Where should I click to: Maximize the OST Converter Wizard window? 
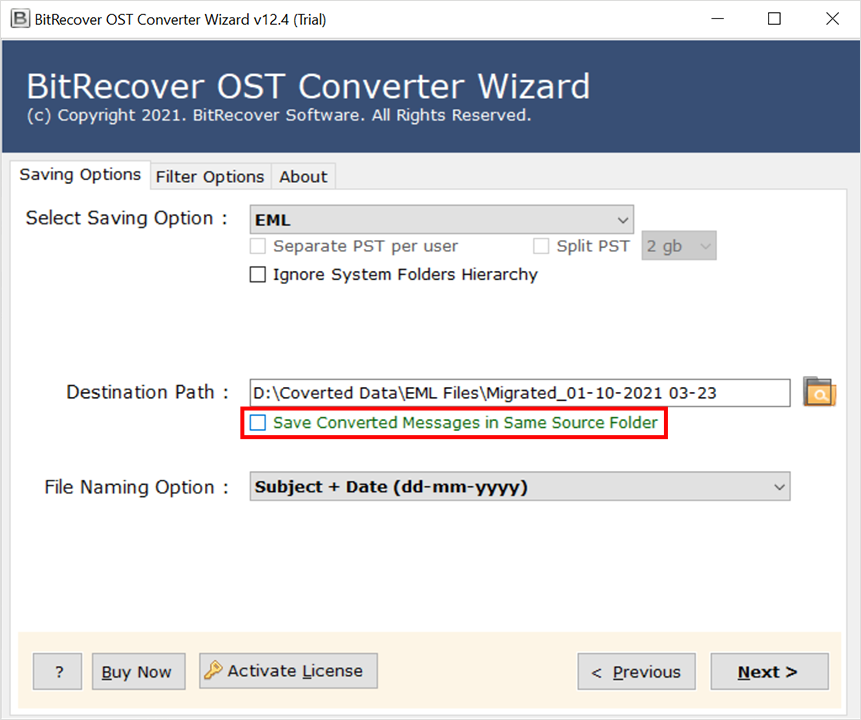point(774,19)
